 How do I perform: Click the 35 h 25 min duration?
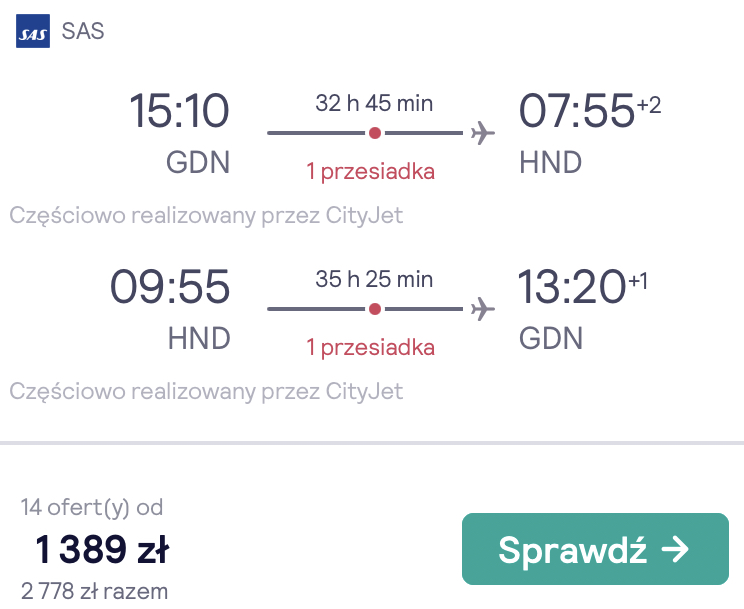[x=374, y=279]
